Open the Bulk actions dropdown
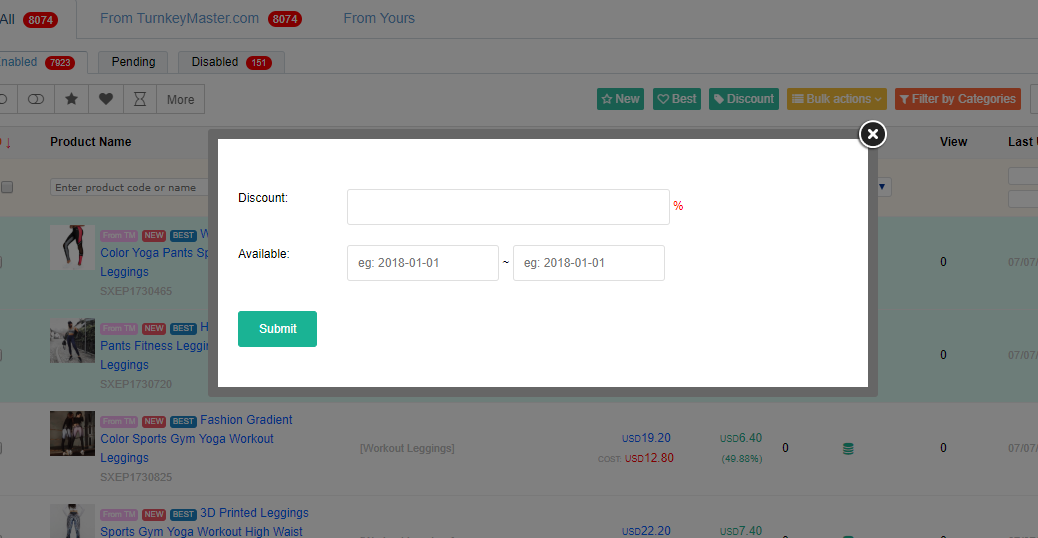This screenshot has height=538, width=1038. pos(837,99)
